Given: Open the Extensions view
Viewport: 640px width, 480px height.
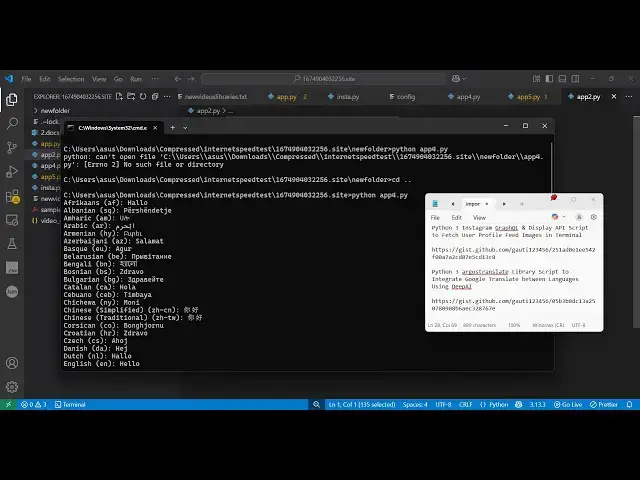Looking at the screenshot, I should click(12, 196).
